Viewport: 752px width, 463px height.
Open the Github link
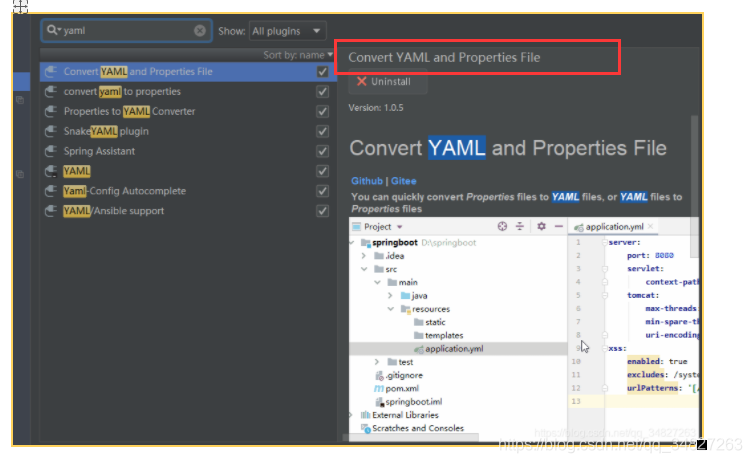pyautogui.click(x=367, y=181)
